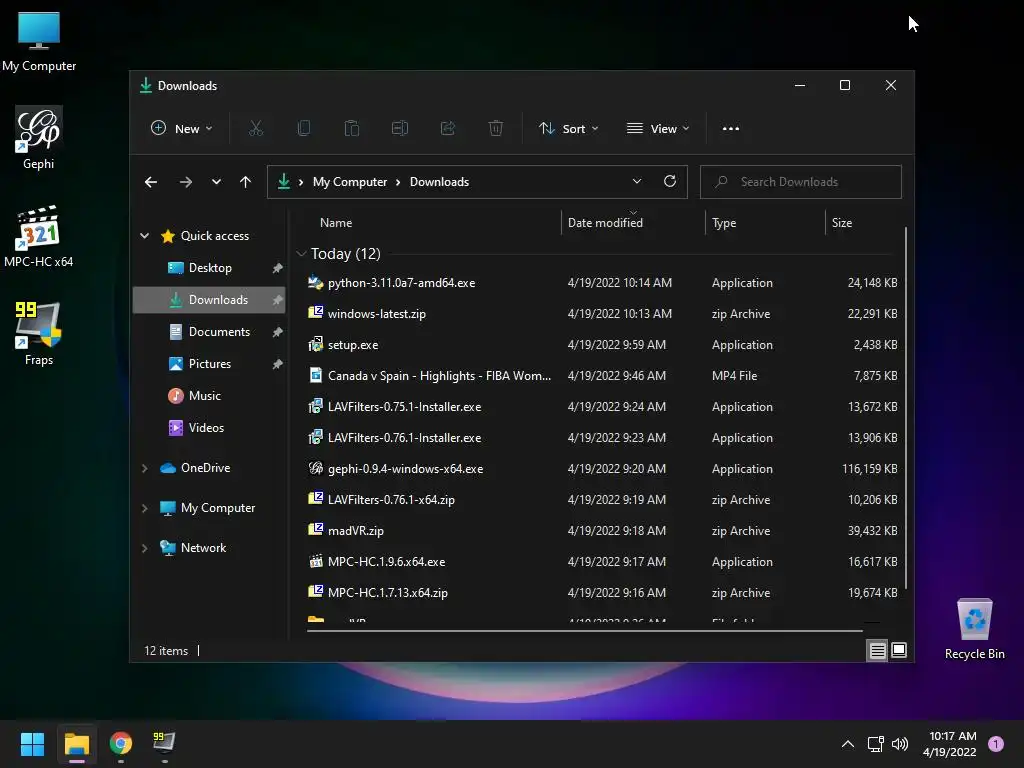This screenshot has height=768, width=1024.
Task: Expand the address bar history dropdown
Action: (x=637, y=182)
